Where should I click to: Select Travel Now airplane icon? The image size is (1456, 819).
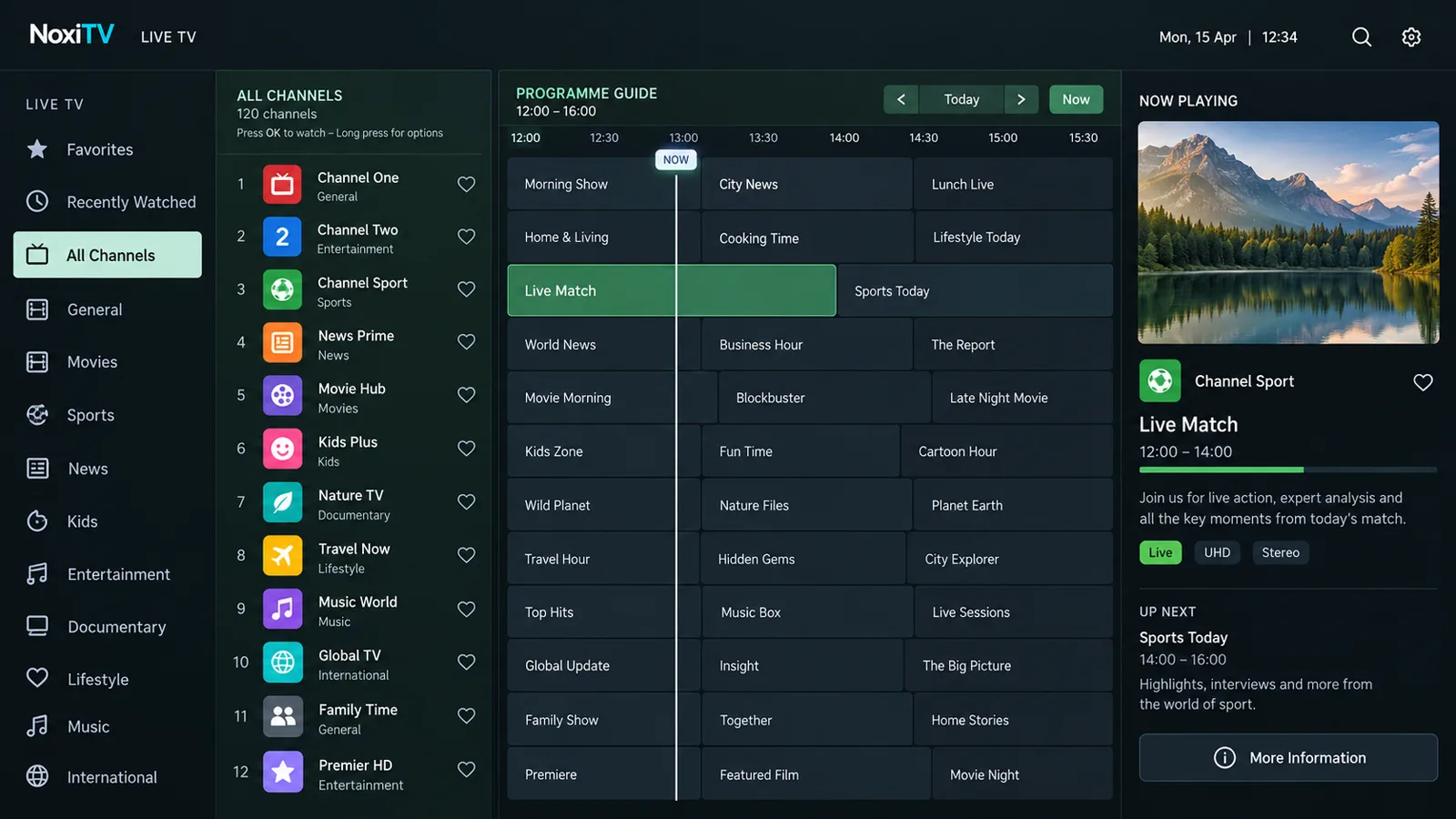(x=283, y=555)
